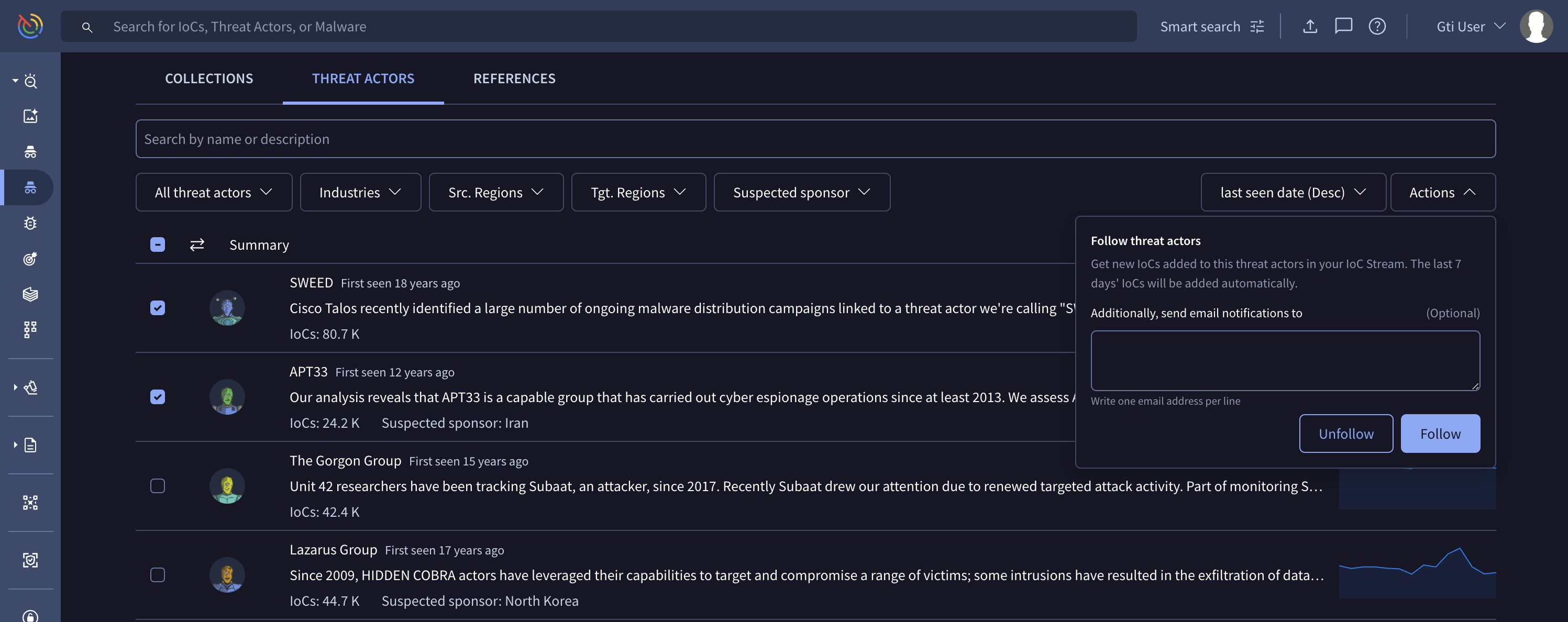Uncheck the SWEED row checkbox

click(158, 308)
